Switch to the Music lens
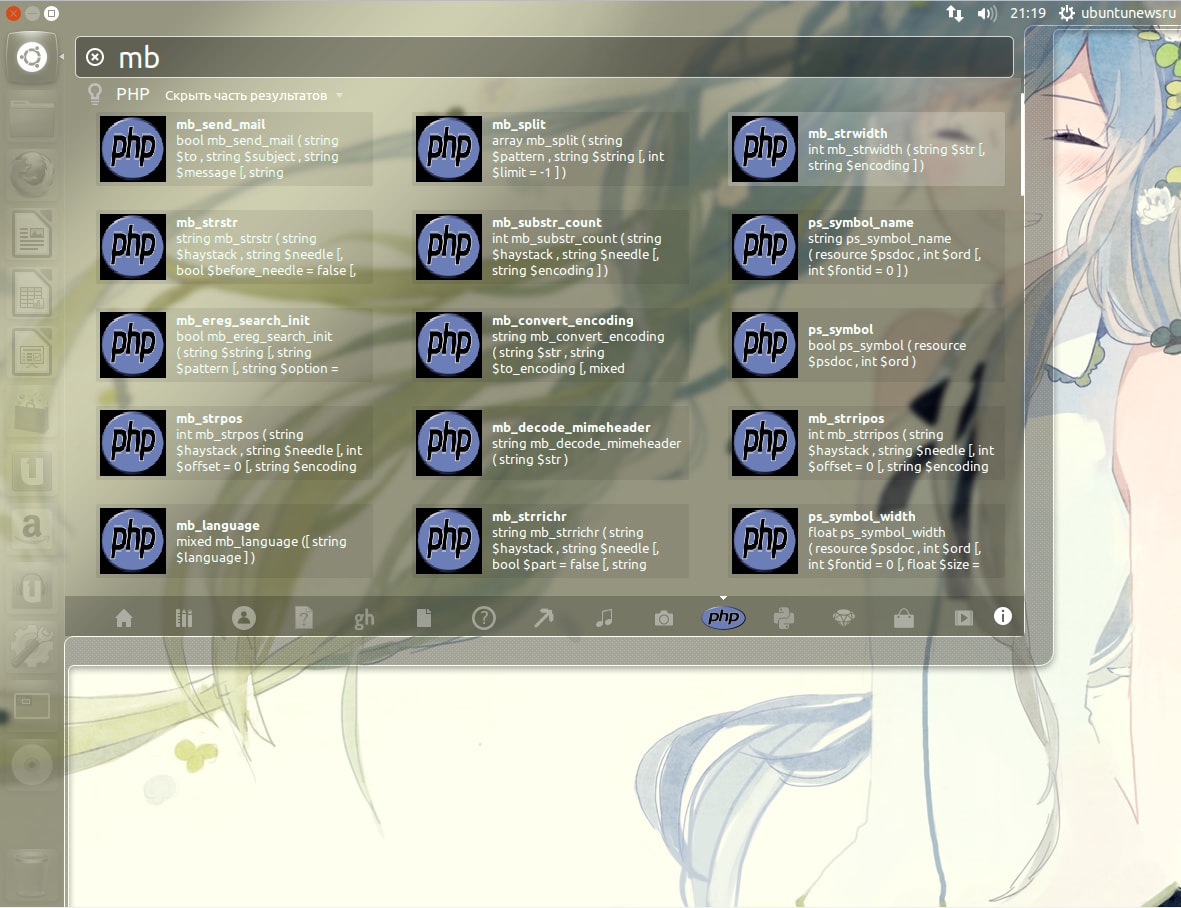 [x=604, y=618]
